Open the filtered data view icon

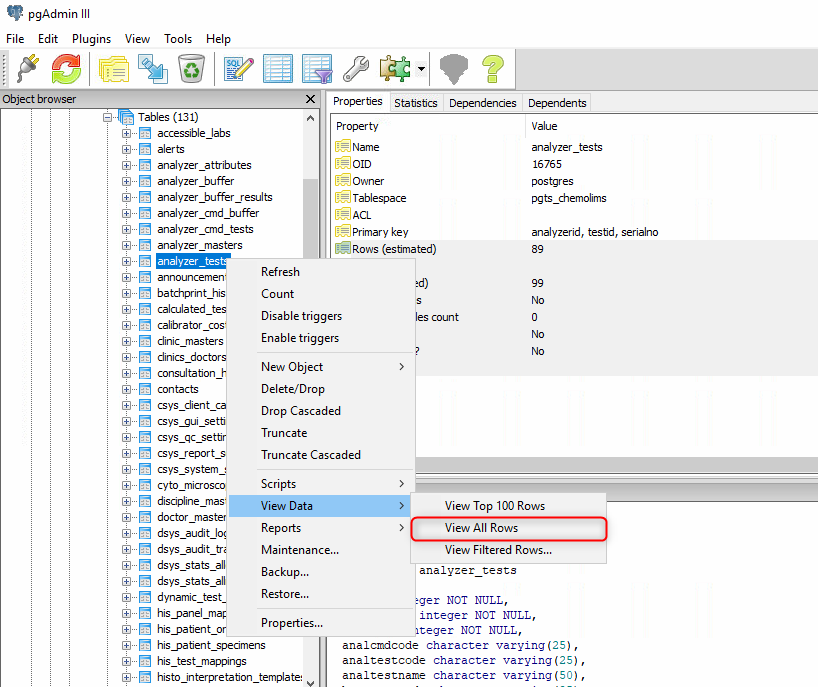(x=316, y=68)
